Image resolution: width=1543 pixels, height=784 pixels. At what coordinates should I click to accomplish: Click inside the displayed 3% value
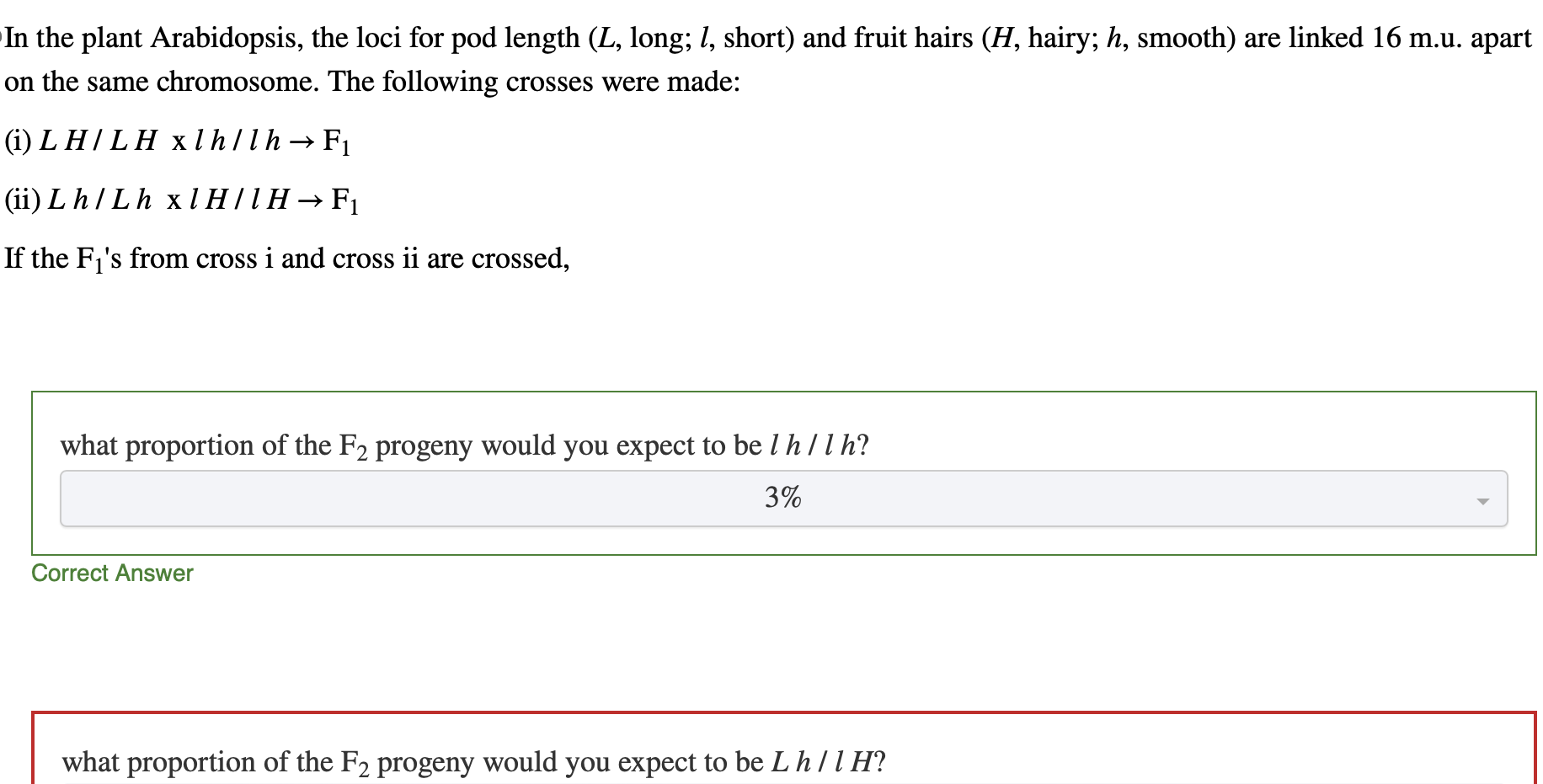click(782, 498)
